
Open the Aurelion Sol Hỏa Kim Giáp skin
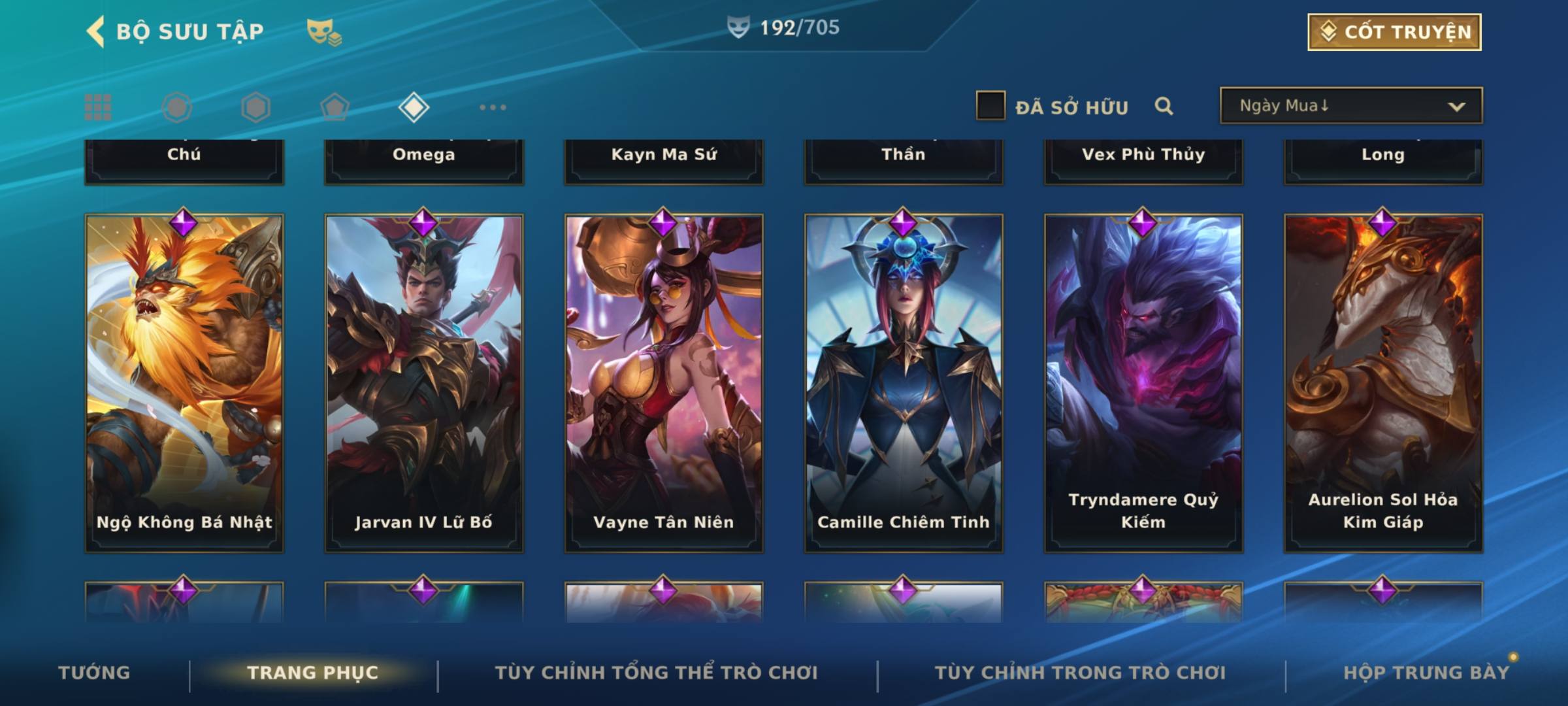coord(1383,383)
